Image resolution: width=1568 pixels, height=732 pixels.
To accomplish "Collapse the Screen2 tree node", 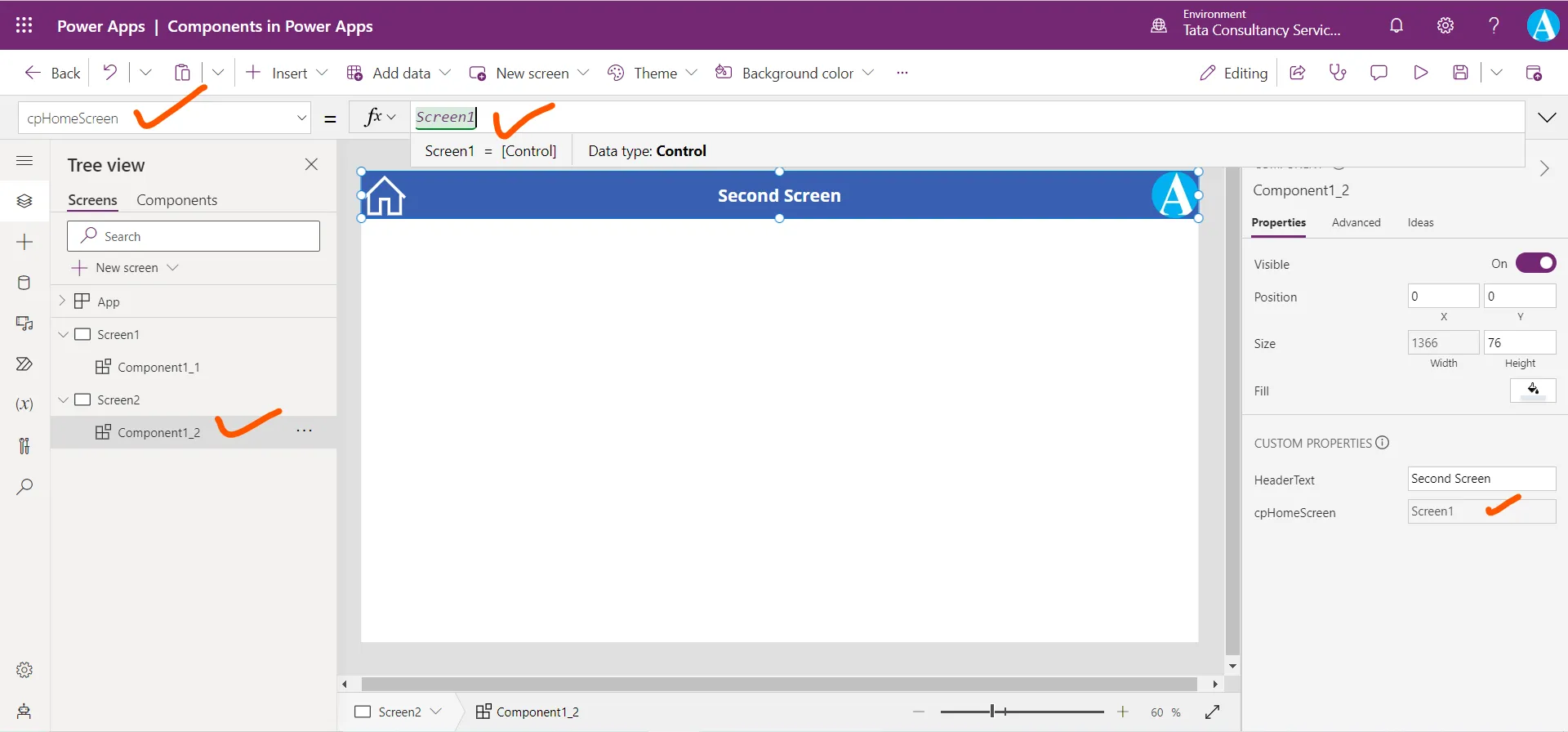I will 63,399.
